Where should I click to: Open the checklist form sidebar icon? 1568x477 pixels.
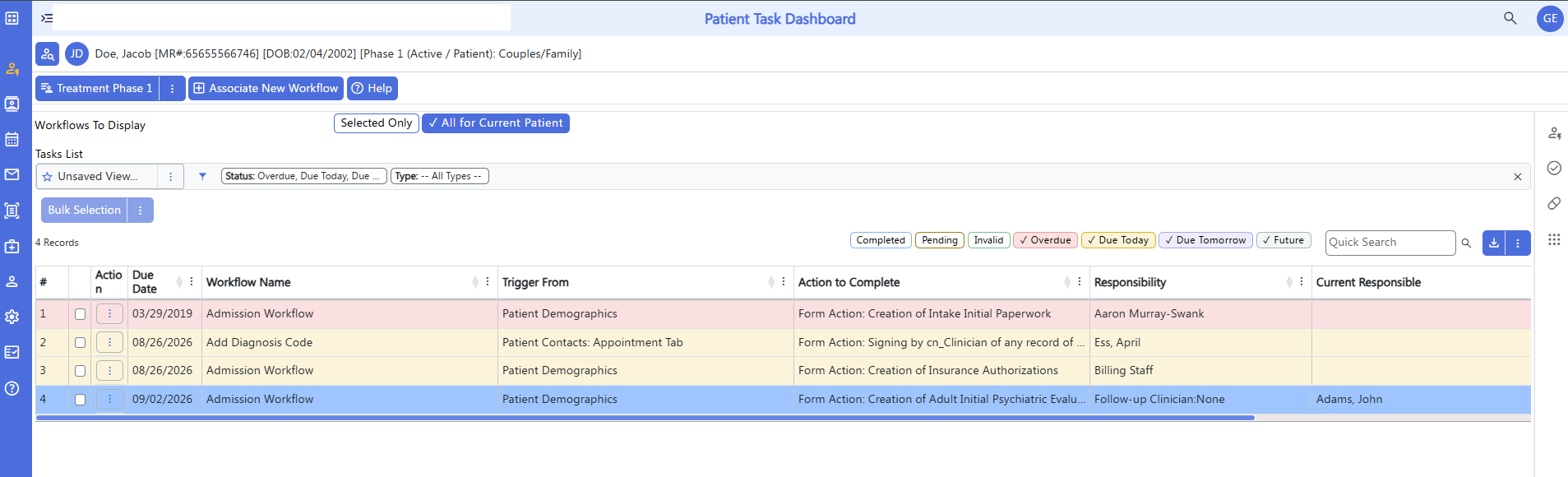coord(12,352)
